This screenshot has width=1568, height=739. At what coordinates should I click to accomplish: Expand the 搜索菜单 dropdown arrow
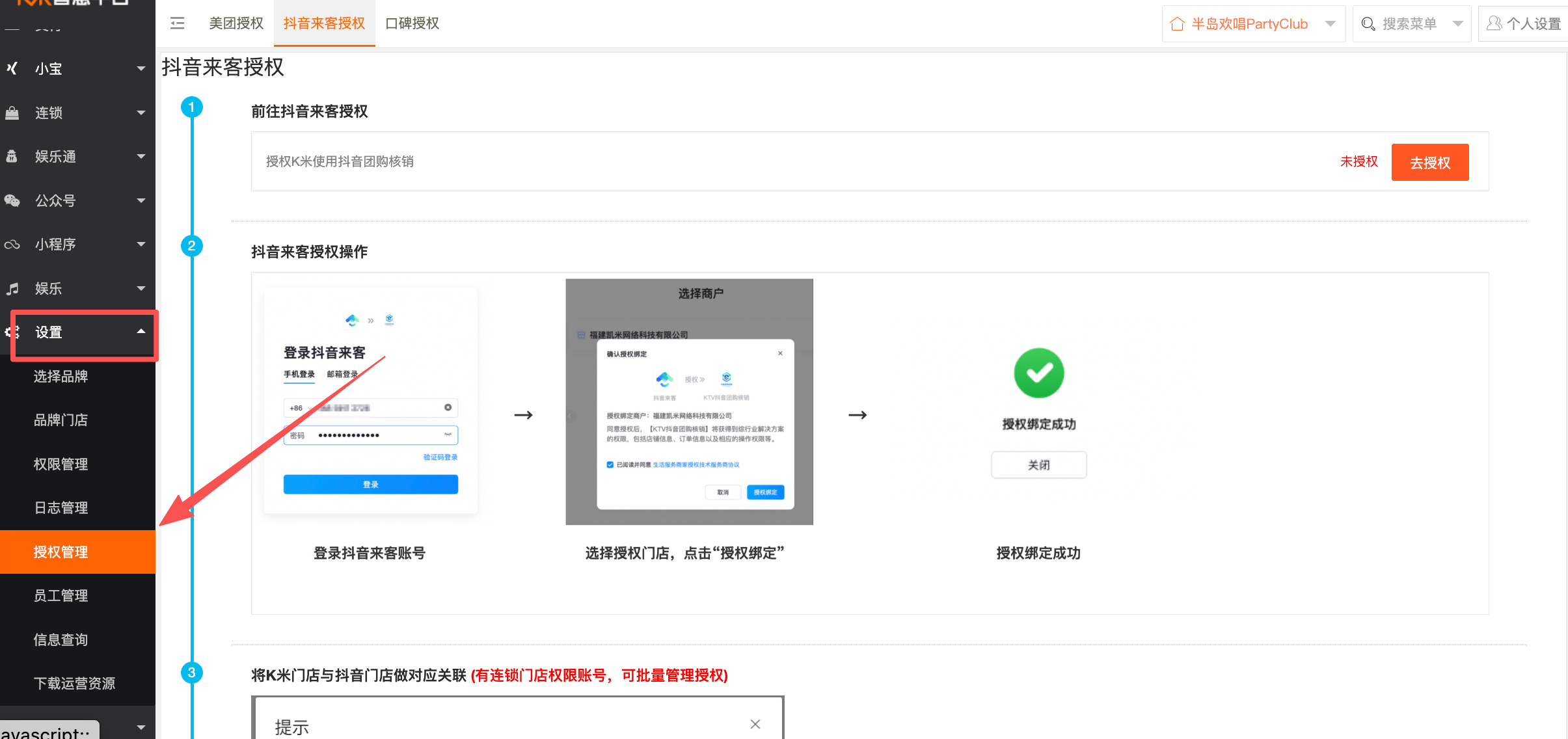1457,23
